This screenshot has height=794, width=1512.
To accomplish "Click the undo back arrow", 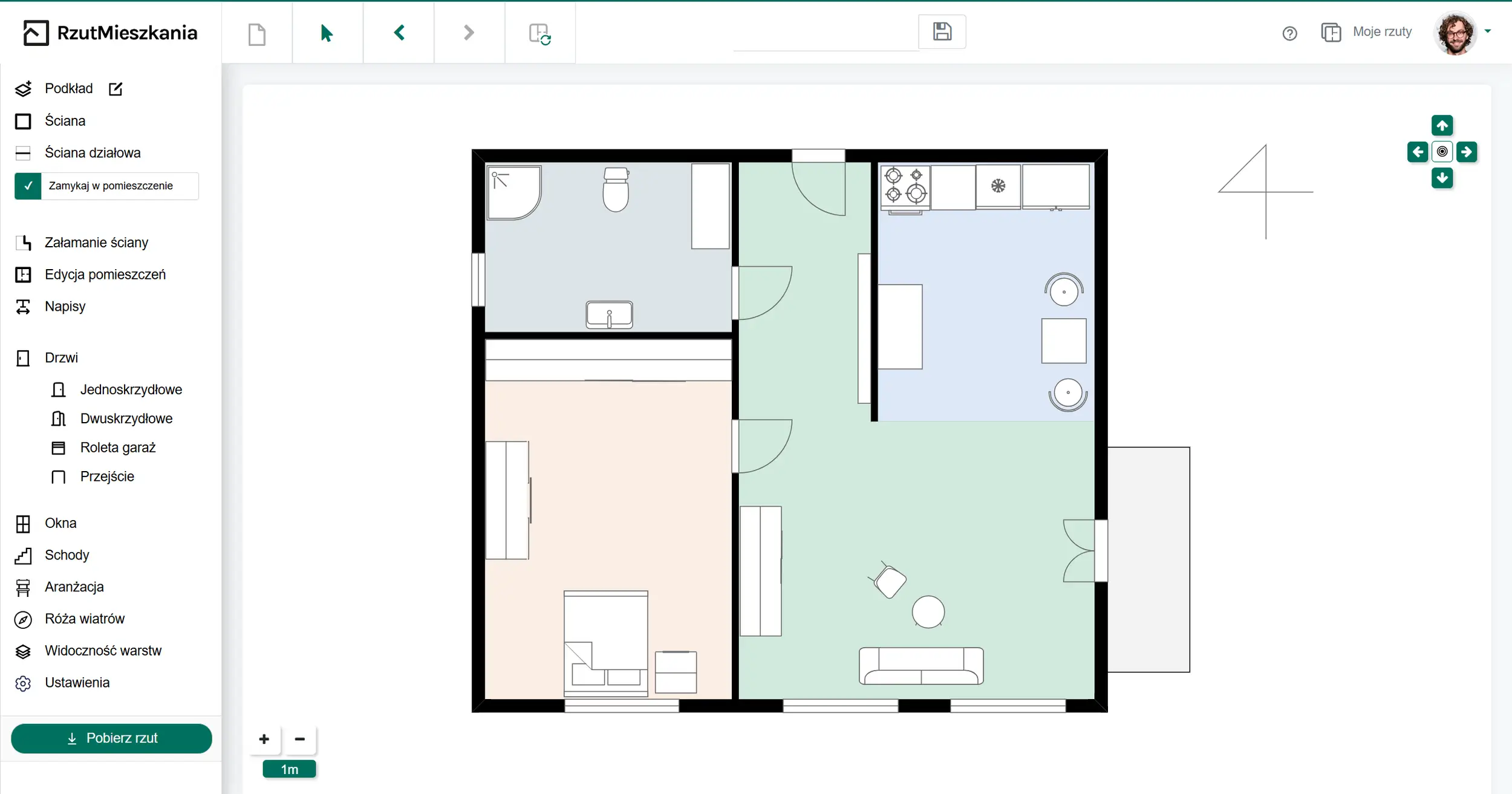I will [x=399, y=33].
